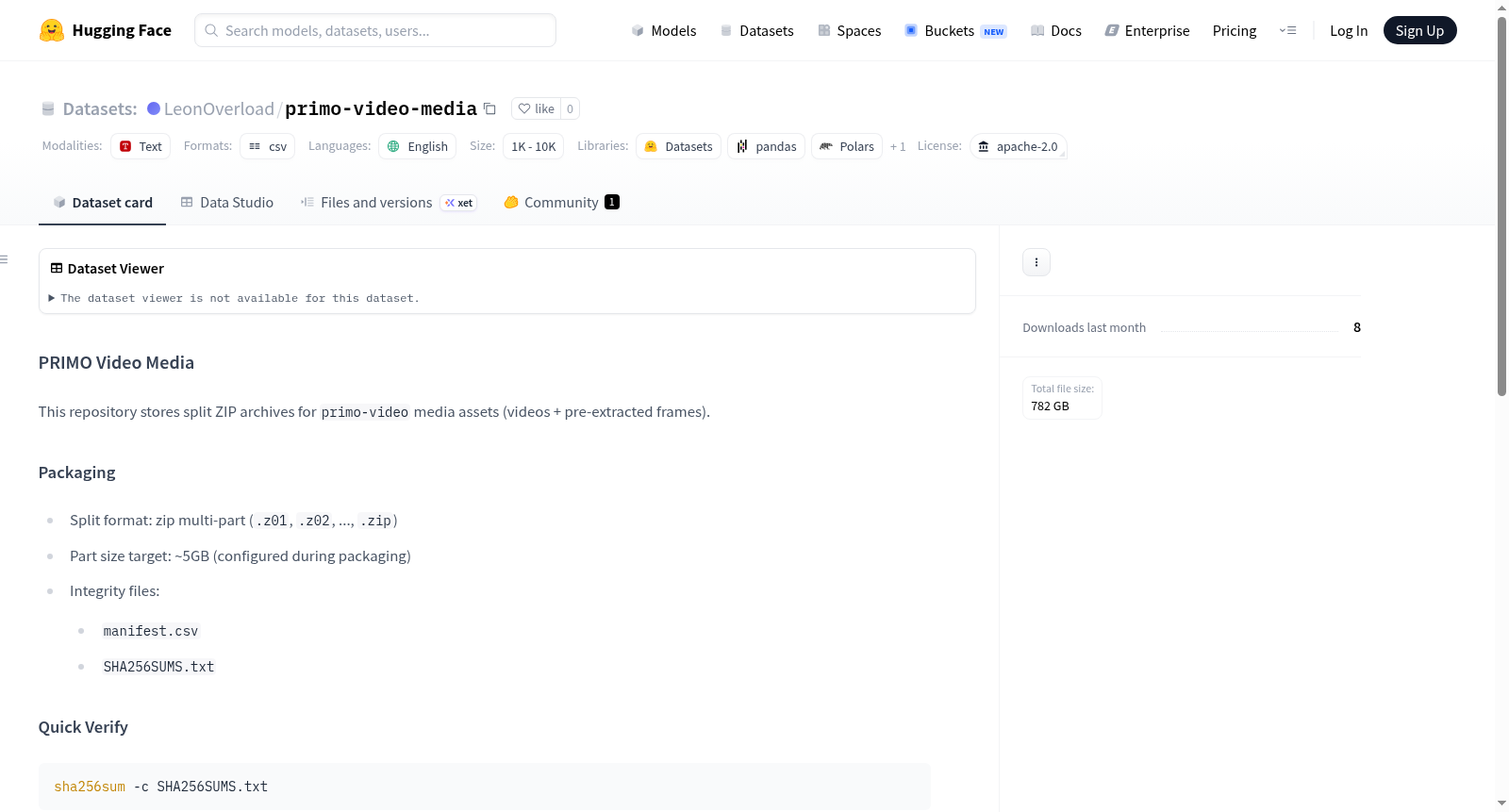The width and height of the screenshot is (1509, 812).
Task: Click the Datasets breadcrumb label
Action: [100, 108]
